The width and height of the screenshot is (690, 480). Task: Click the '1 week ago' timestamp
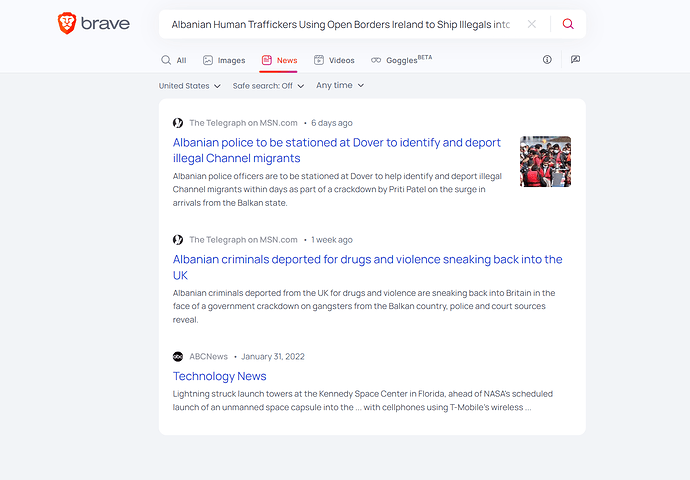(x=332, y=240)
